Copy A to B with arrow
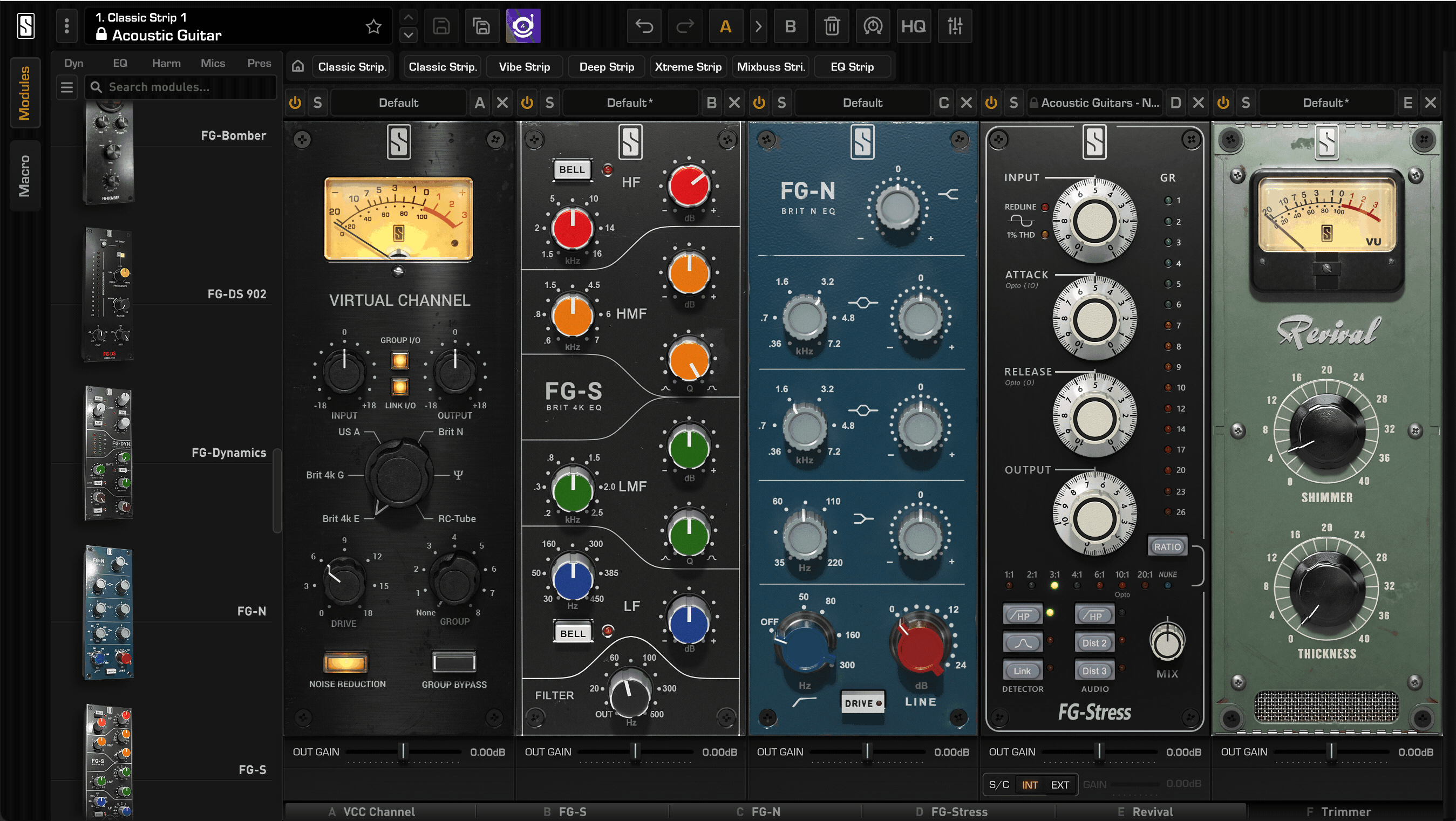The width and height of the screenshot is (1456, 821). tap(759, 26)
